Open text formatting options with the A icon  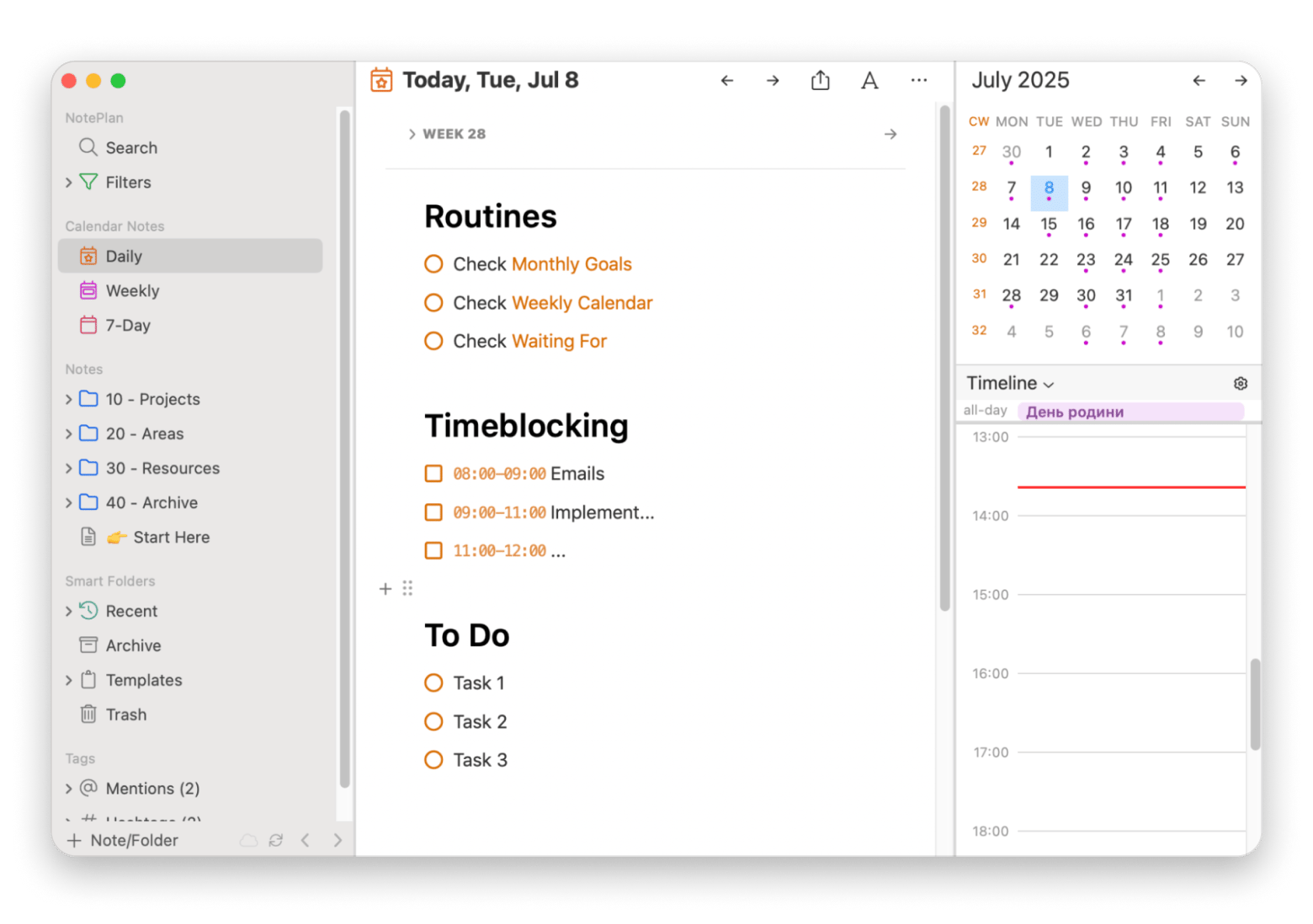[x=869, y=81]
